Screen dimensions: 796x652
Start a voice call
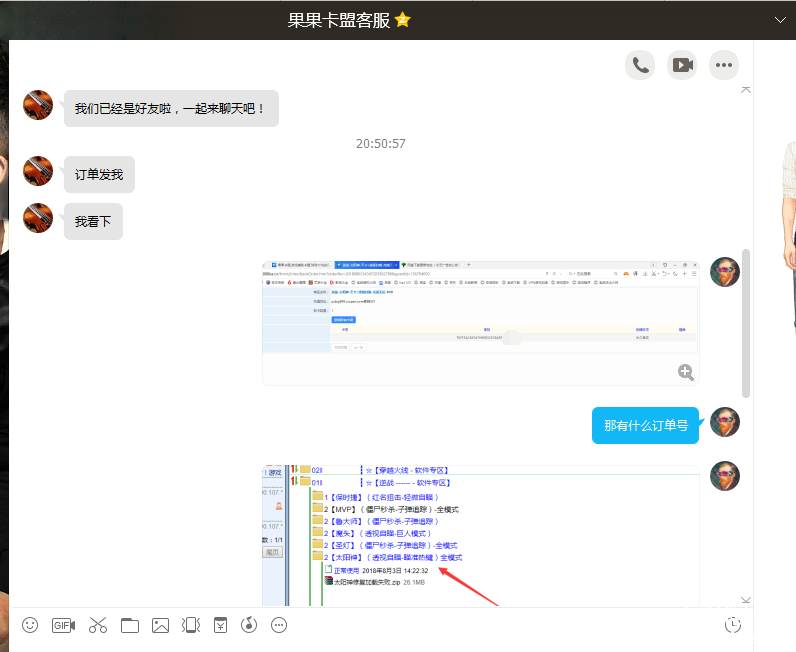tap(640, 65)
